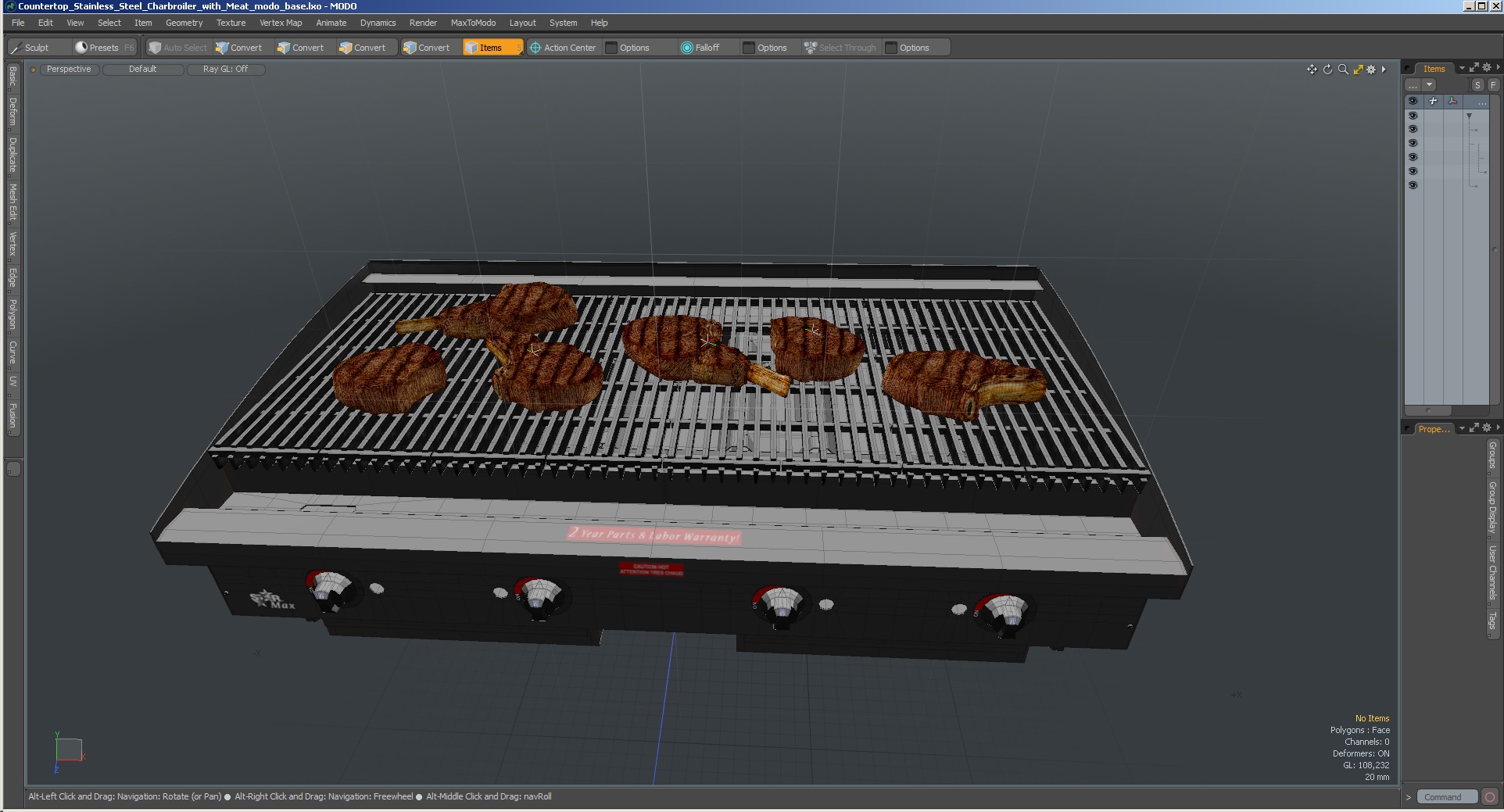Maximize the Properties panel

pos(1474,427)
